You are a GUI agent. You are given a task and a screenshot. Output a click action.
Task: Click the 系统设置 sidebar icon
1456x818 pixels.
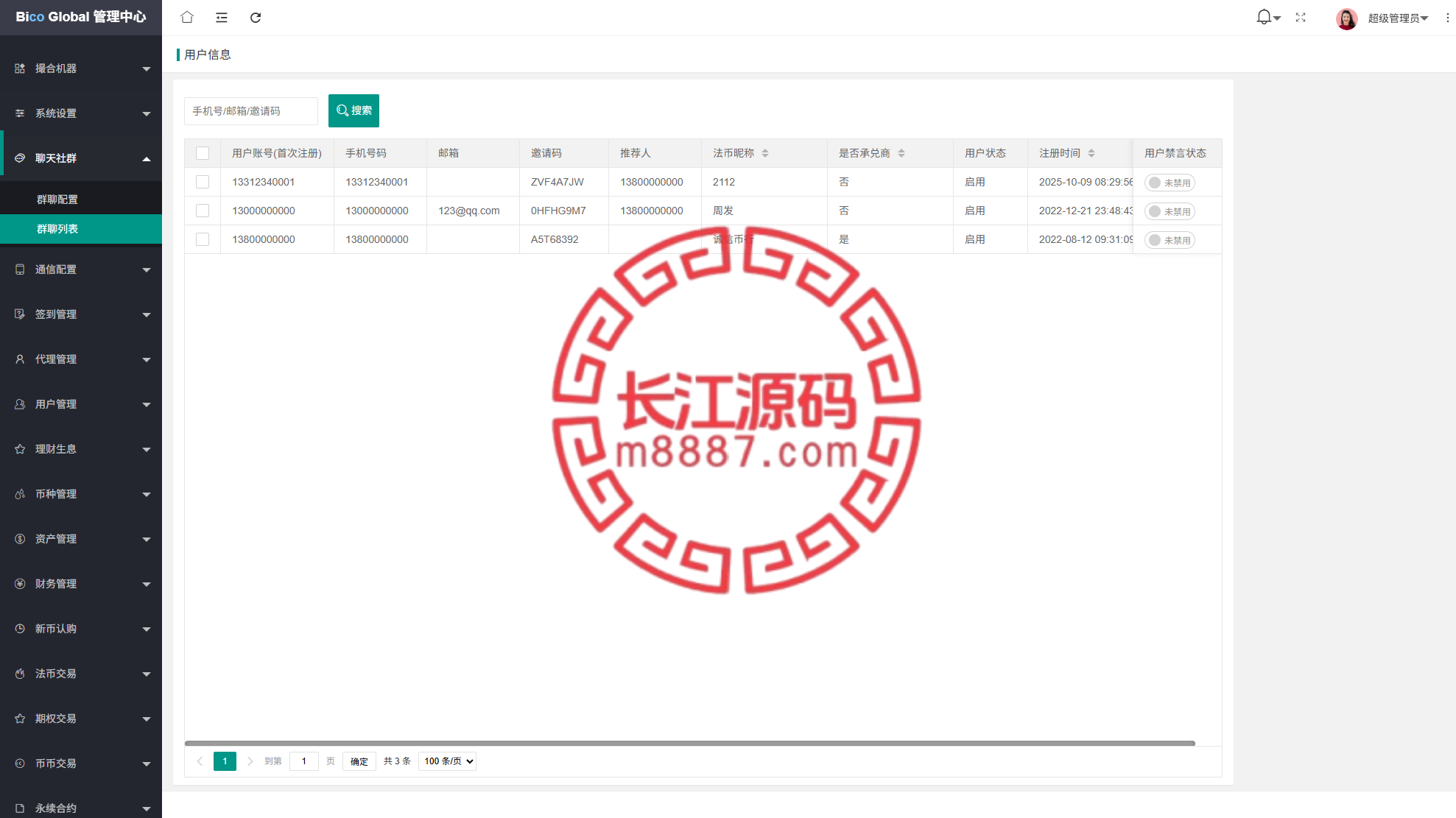coord(20,113)
